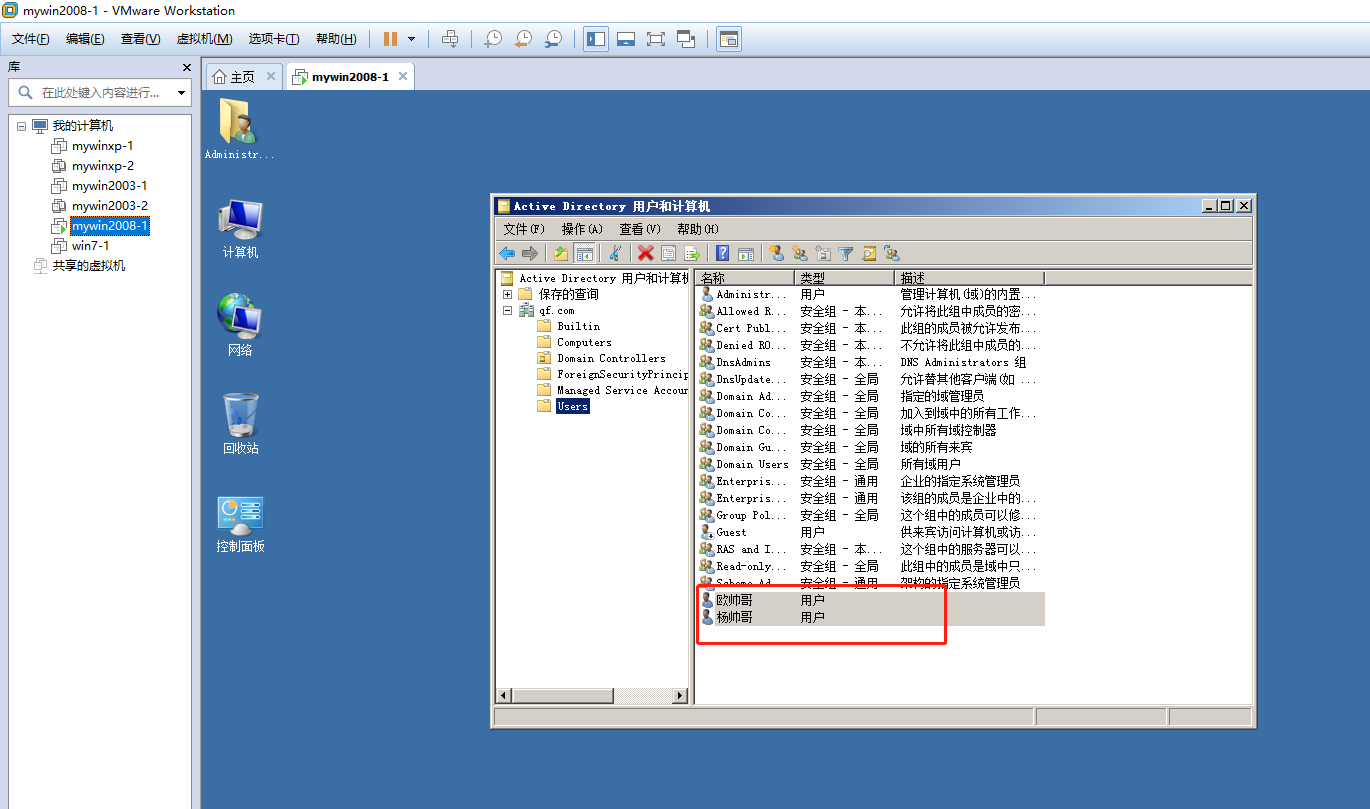Toggle the VMware thumbnail bar icon
The image size is (1370, 809).
(x=626, y=38)
